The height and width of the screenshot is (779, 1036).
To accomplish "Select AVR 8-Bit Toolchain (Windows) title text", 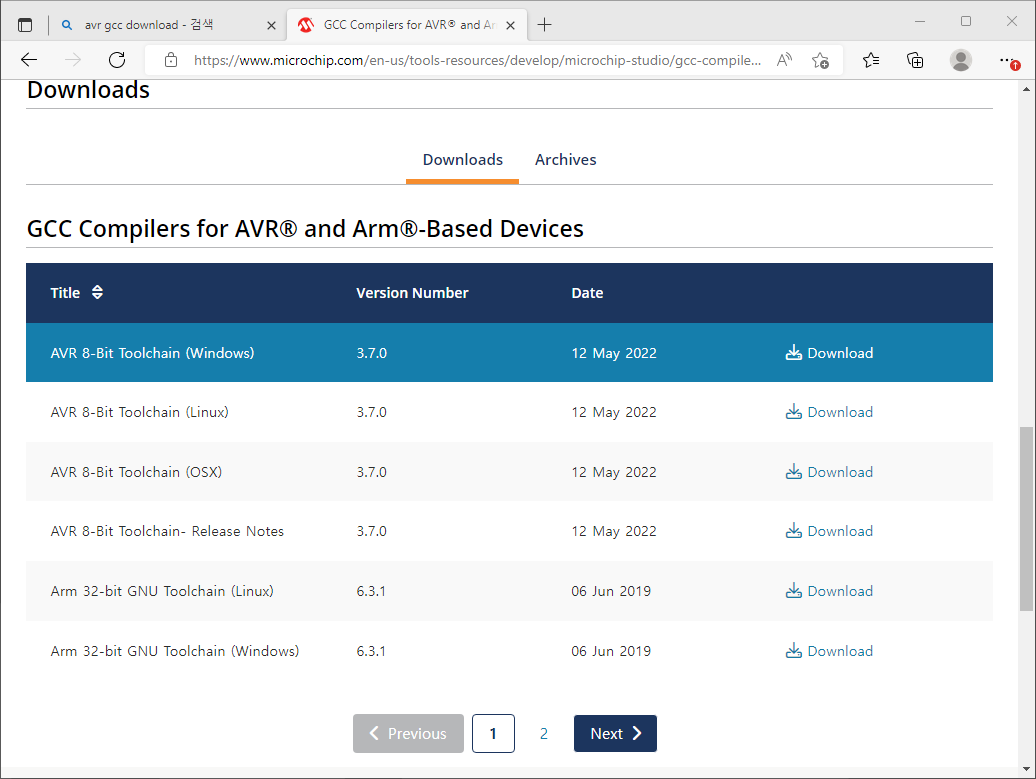I will point(152,353).
